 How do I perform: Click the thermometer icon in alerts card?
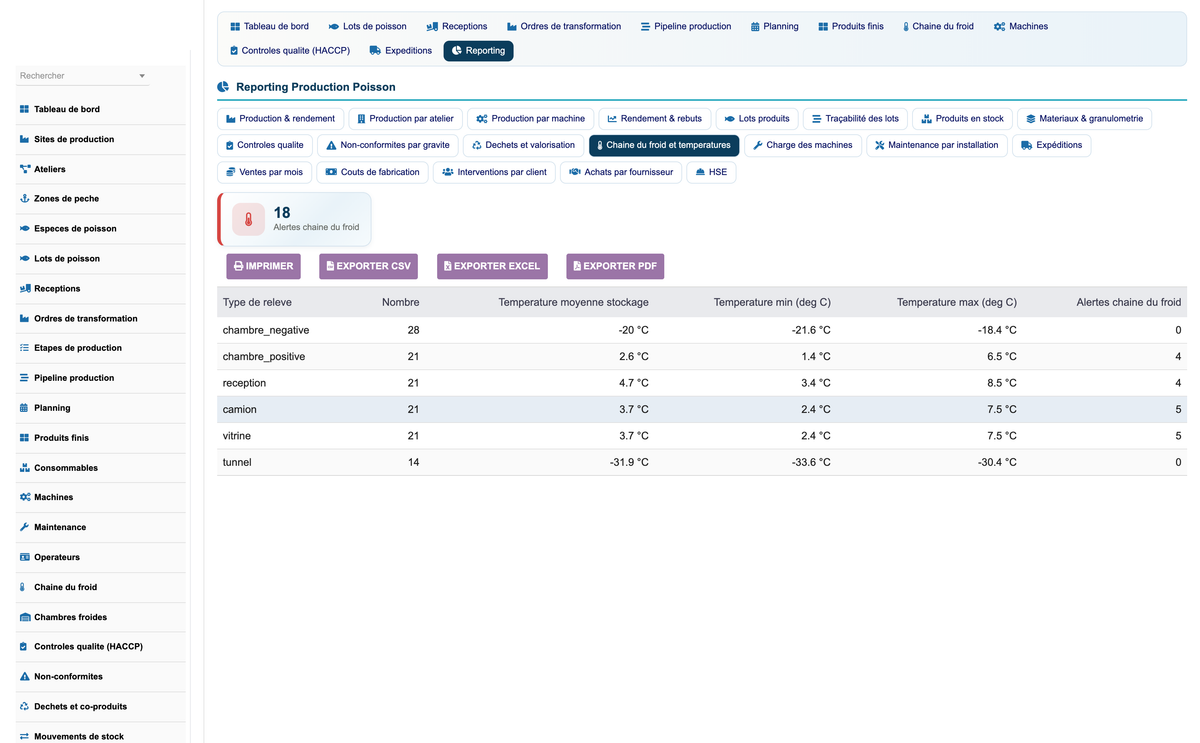[x=248, y=219]
